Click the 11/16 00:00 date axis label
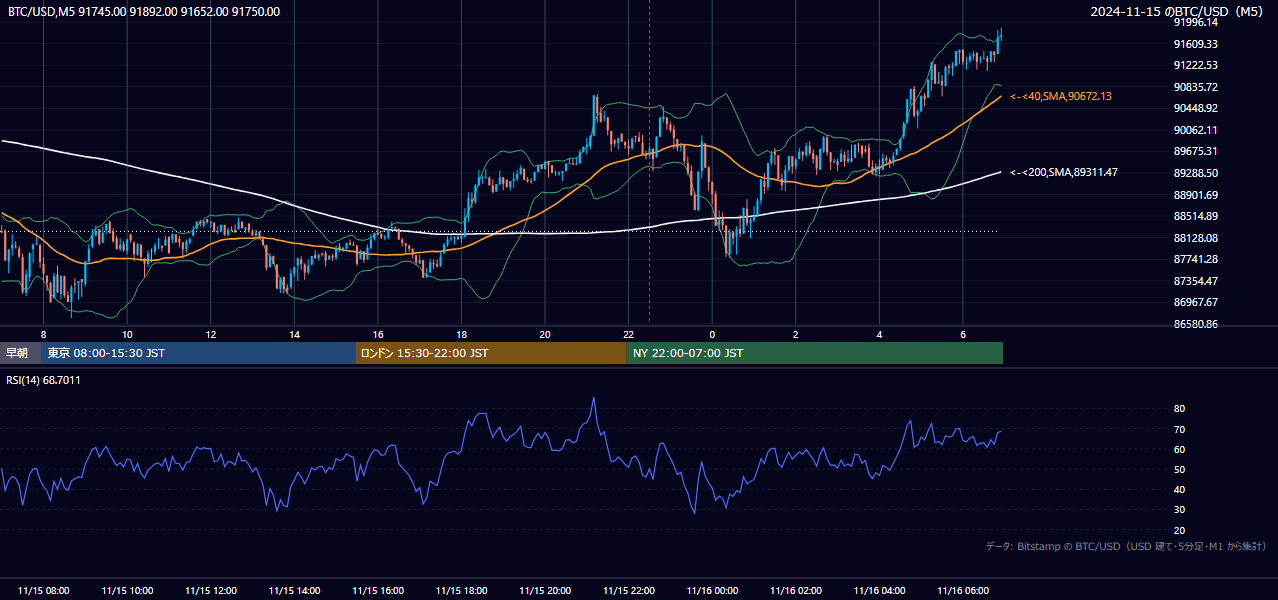The image size is (1278, 600). coord(712,590)
